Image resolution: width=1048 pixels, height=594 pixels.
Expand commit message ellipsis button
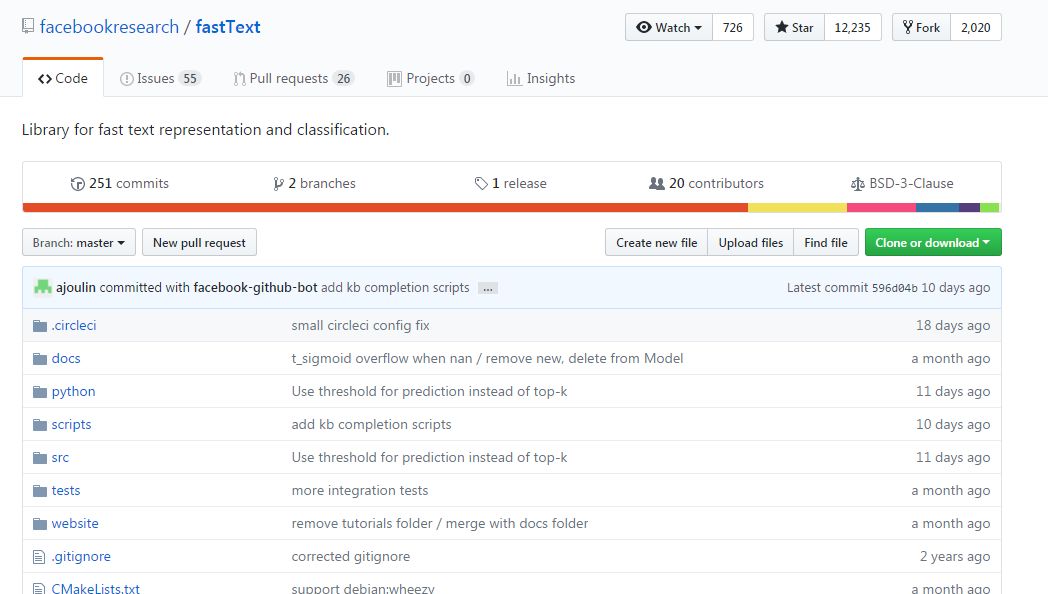coord(488,289)
